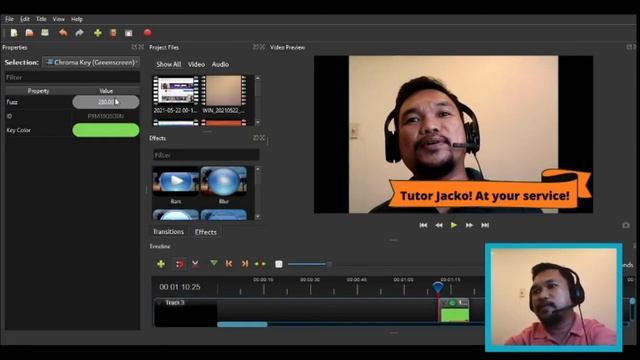Open the View menu
Image resolution: width=640 pixels, height=360 pixels.
click(x=58, y=19)
